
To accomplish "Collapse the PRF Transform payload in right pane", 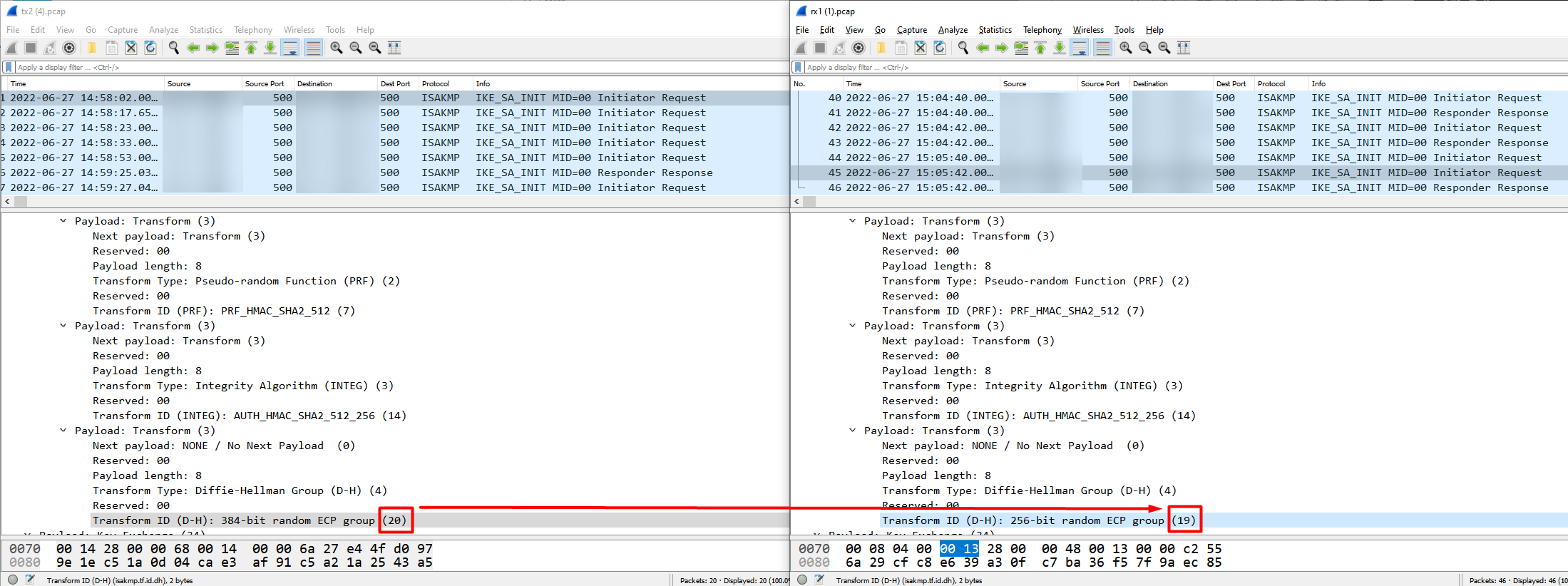I will [x=853, y=221].
